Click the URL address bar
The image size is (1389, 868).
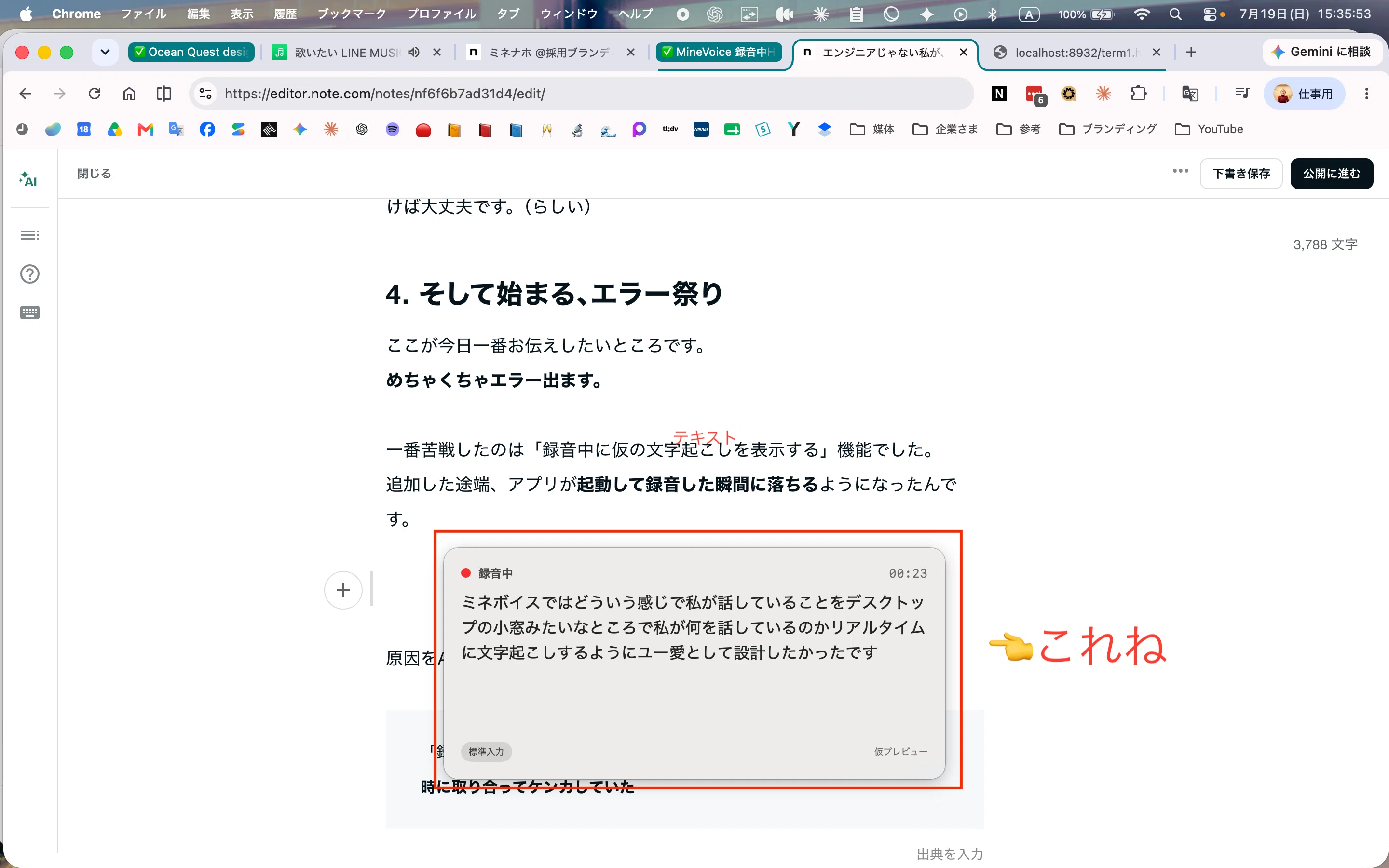coord(583,94)
